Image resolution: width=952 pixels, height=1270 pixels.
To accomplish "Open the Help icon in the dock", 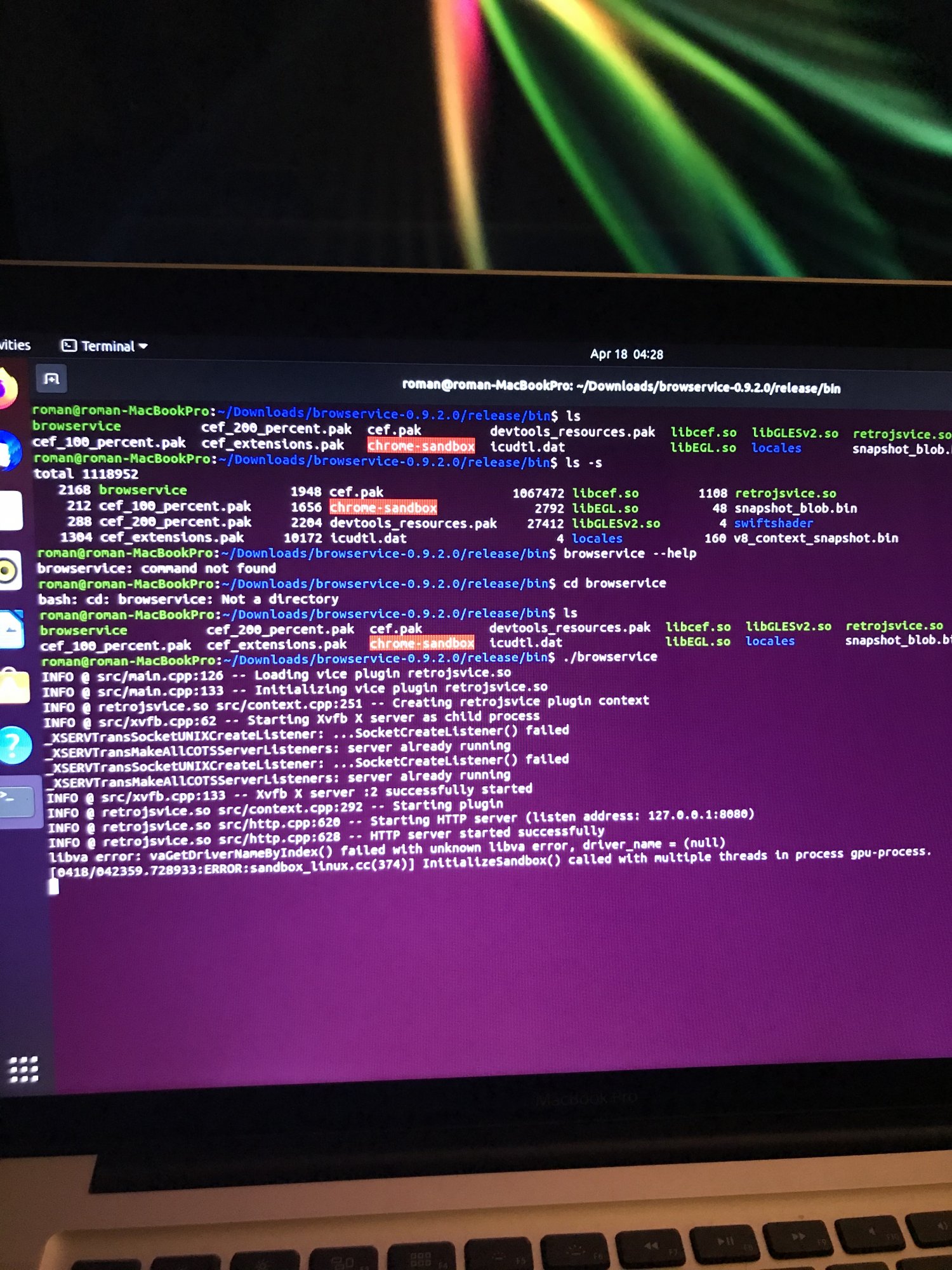I will click(x=15, y=744).
